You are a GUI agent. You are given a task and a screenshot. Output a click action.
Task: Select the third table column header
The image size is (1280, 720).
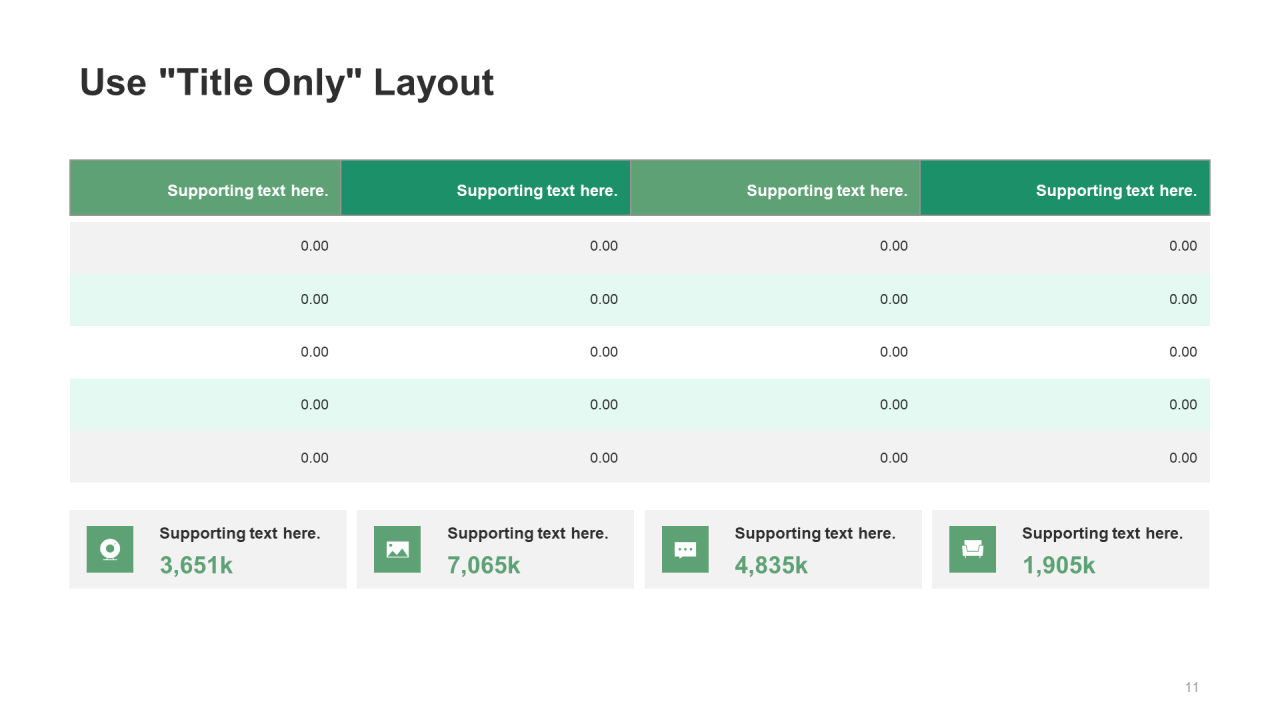[826, 190]
